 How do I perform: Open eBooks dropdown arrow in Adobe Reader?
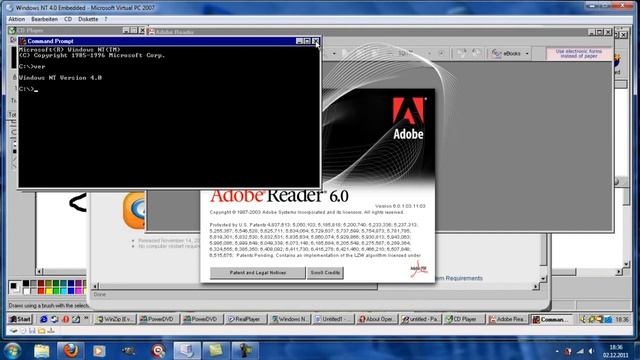pos(527,53)
